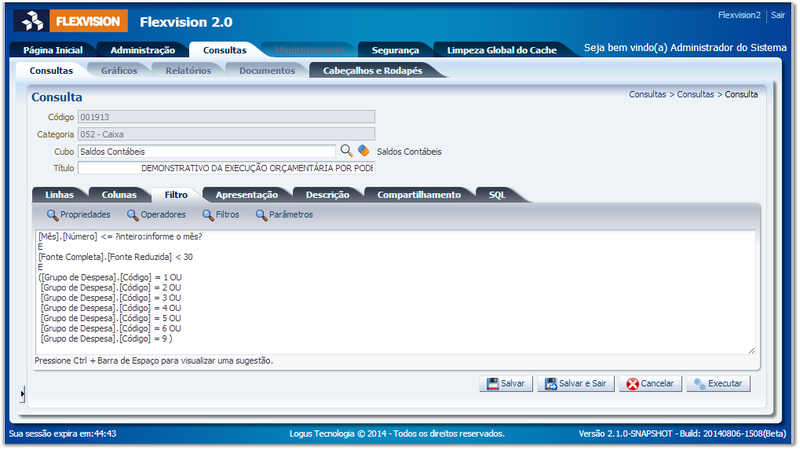The image size is (800, 450).
Task: Open the Segurança main menu tab
Action: [395, 49]
